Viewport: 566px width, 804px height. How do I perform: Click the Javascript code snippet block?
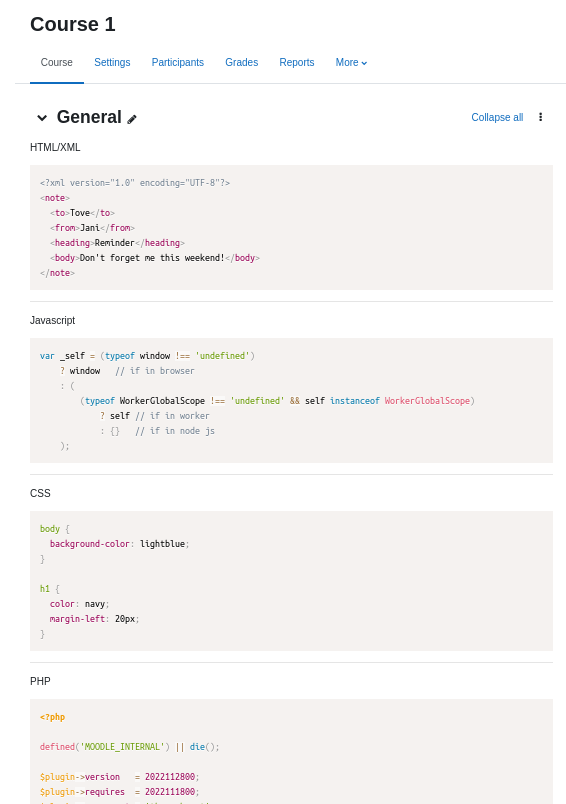pos(291,400)
